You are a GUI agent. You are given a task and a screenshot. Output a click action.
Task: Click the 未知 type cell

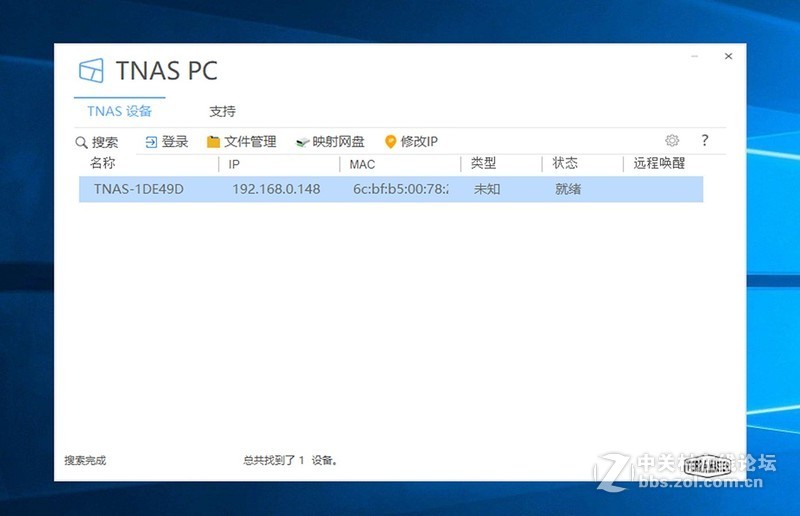click(487, 189)
